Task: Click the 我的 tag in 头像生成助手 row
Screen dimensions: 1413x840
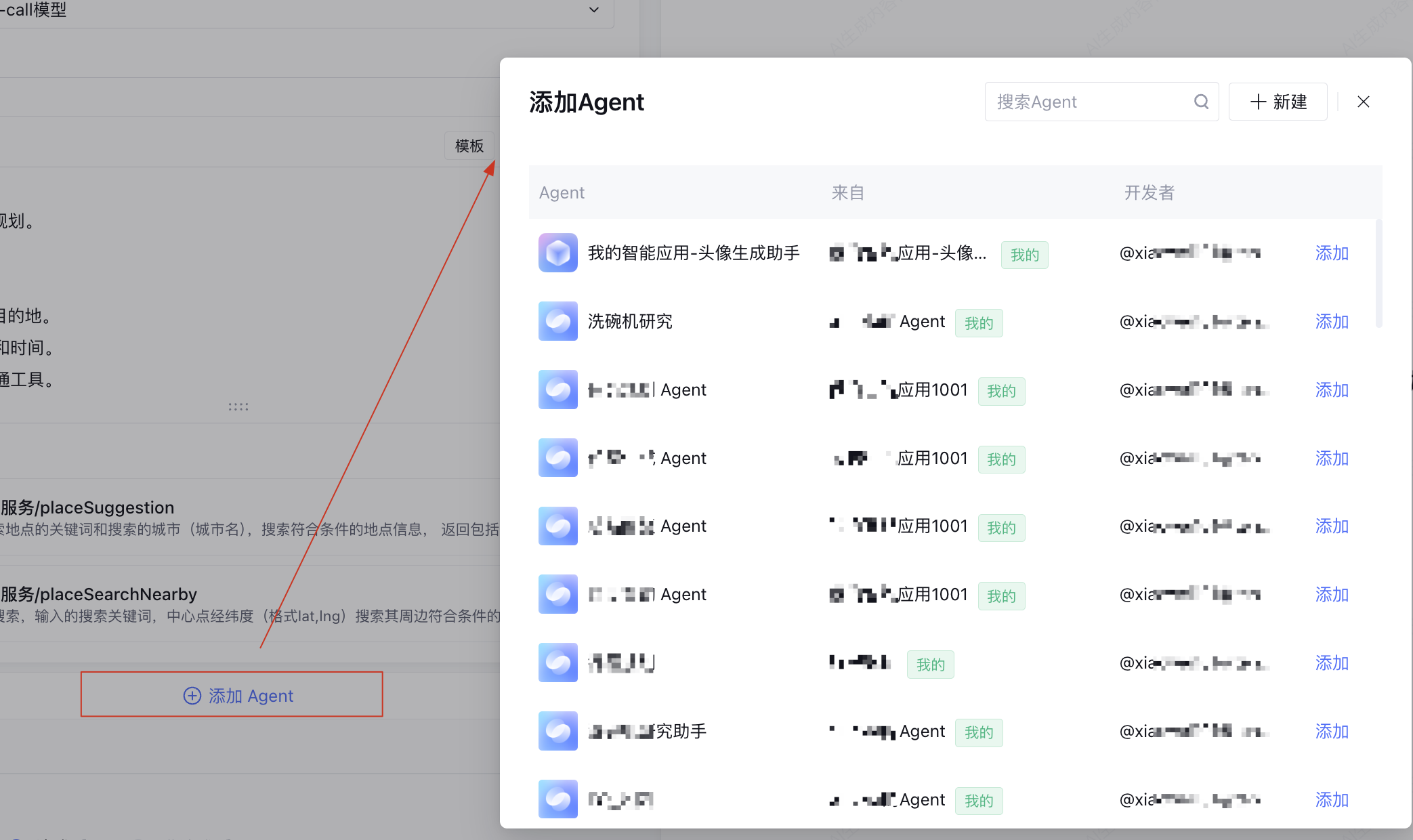Action: click(1024, 255)
